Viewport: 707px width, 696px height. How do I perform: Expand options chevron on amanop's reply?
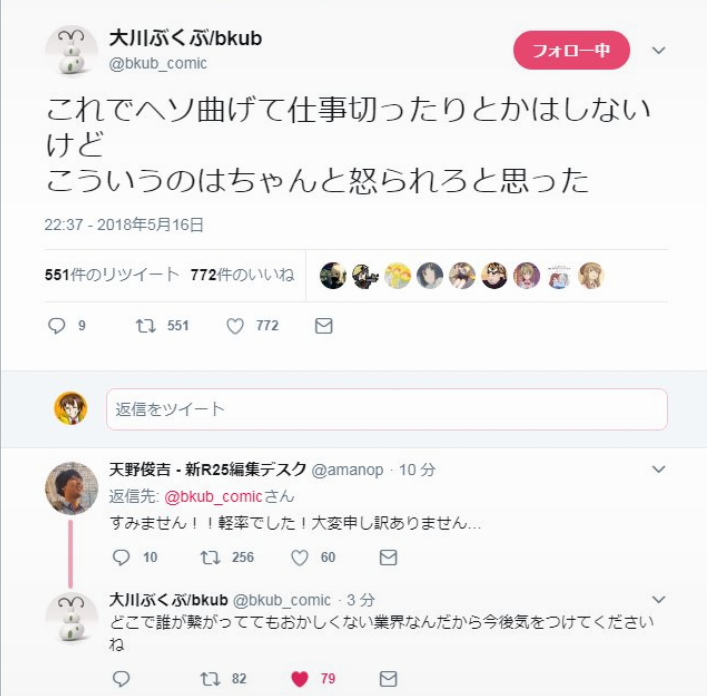(659, 469)
